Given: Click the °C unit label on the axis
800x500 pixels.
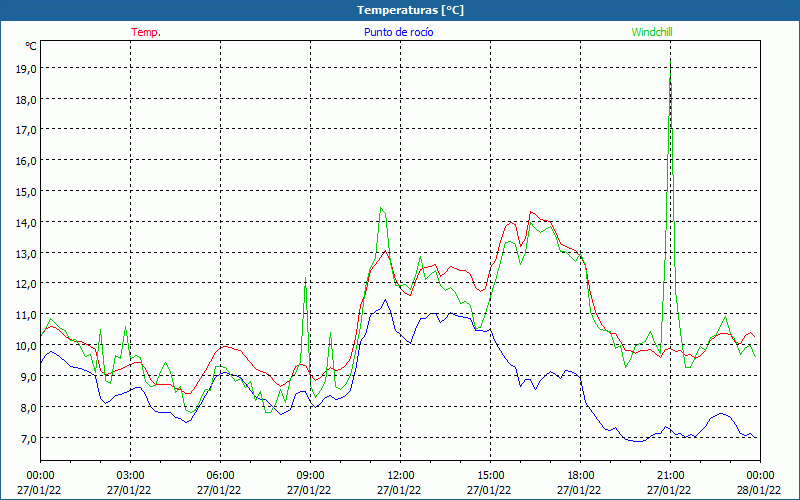Looking at the screenshot, I should point(31,46).
